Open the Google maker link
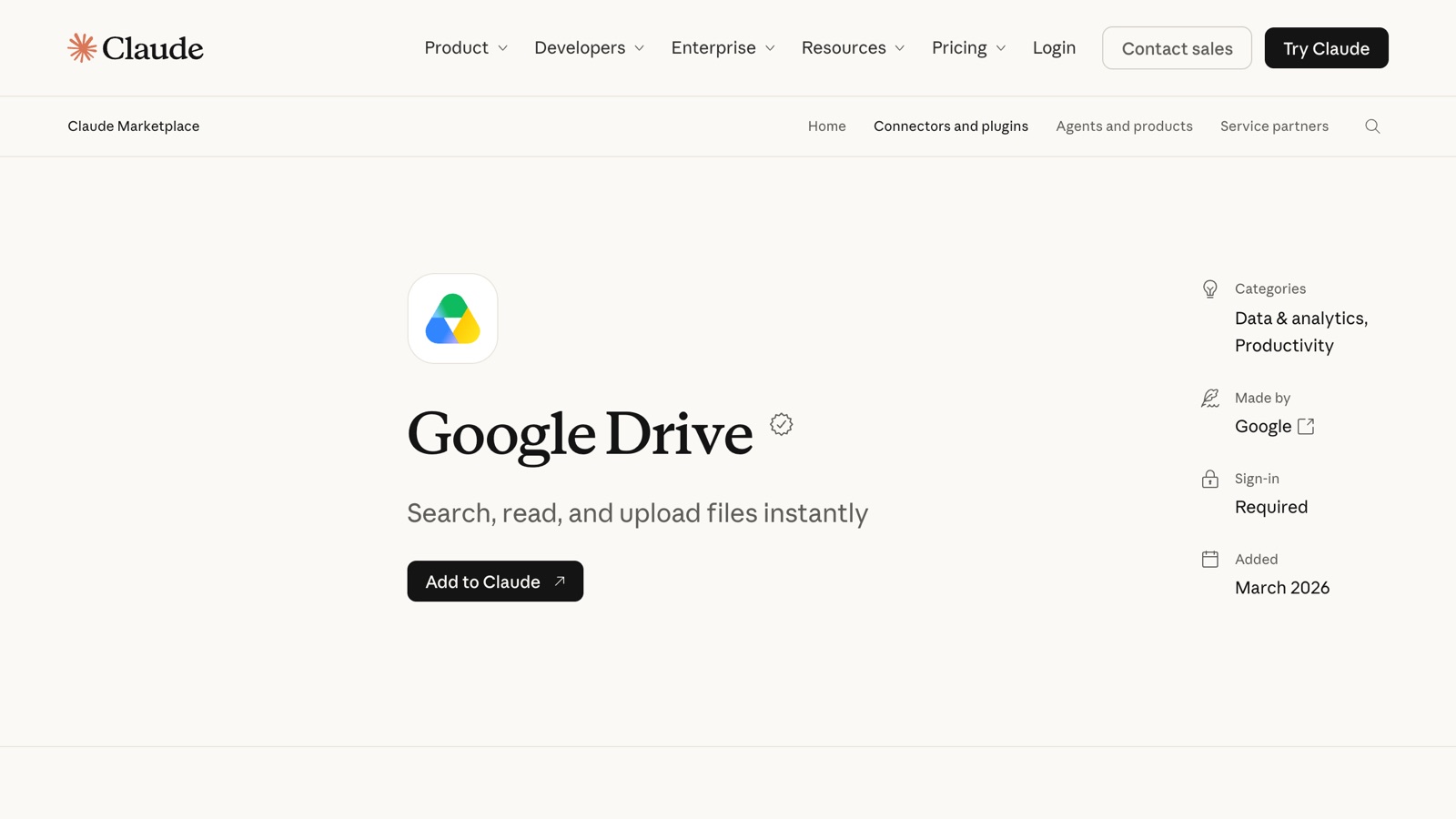 (x=1274, y=426)
